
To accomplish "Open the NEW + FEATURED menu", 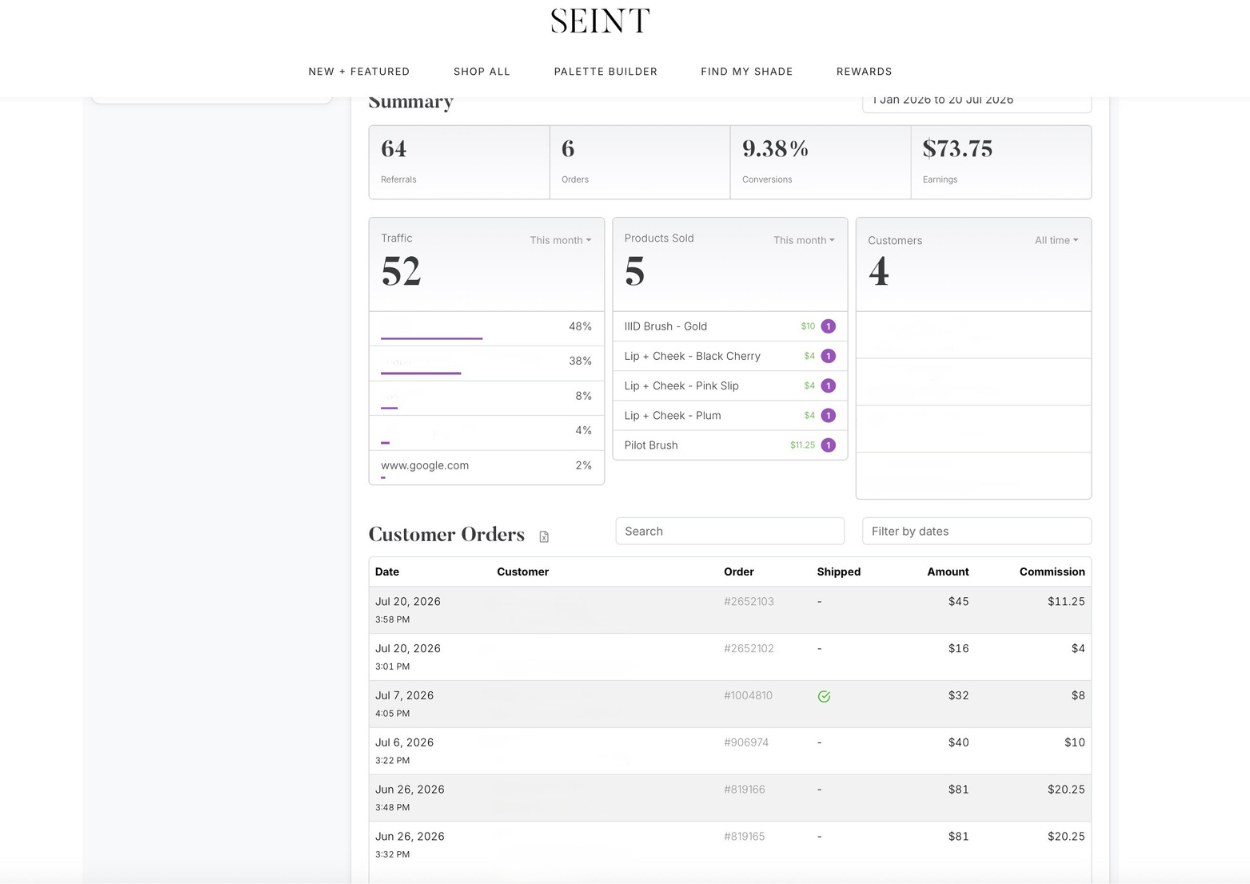I will [359, 72].
